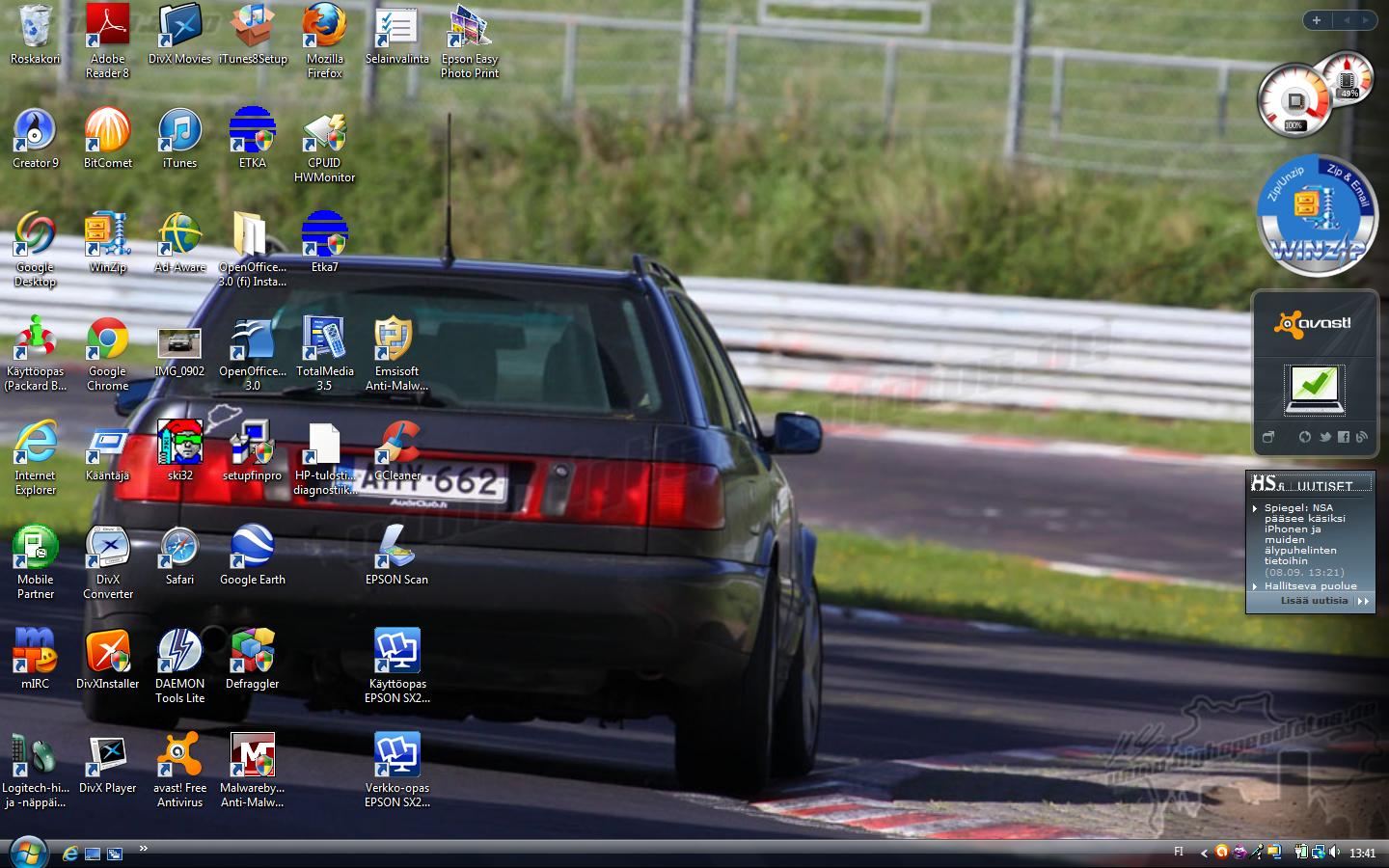
Task: Open the Roskakori recycle bin
Action: click(35, 28)
